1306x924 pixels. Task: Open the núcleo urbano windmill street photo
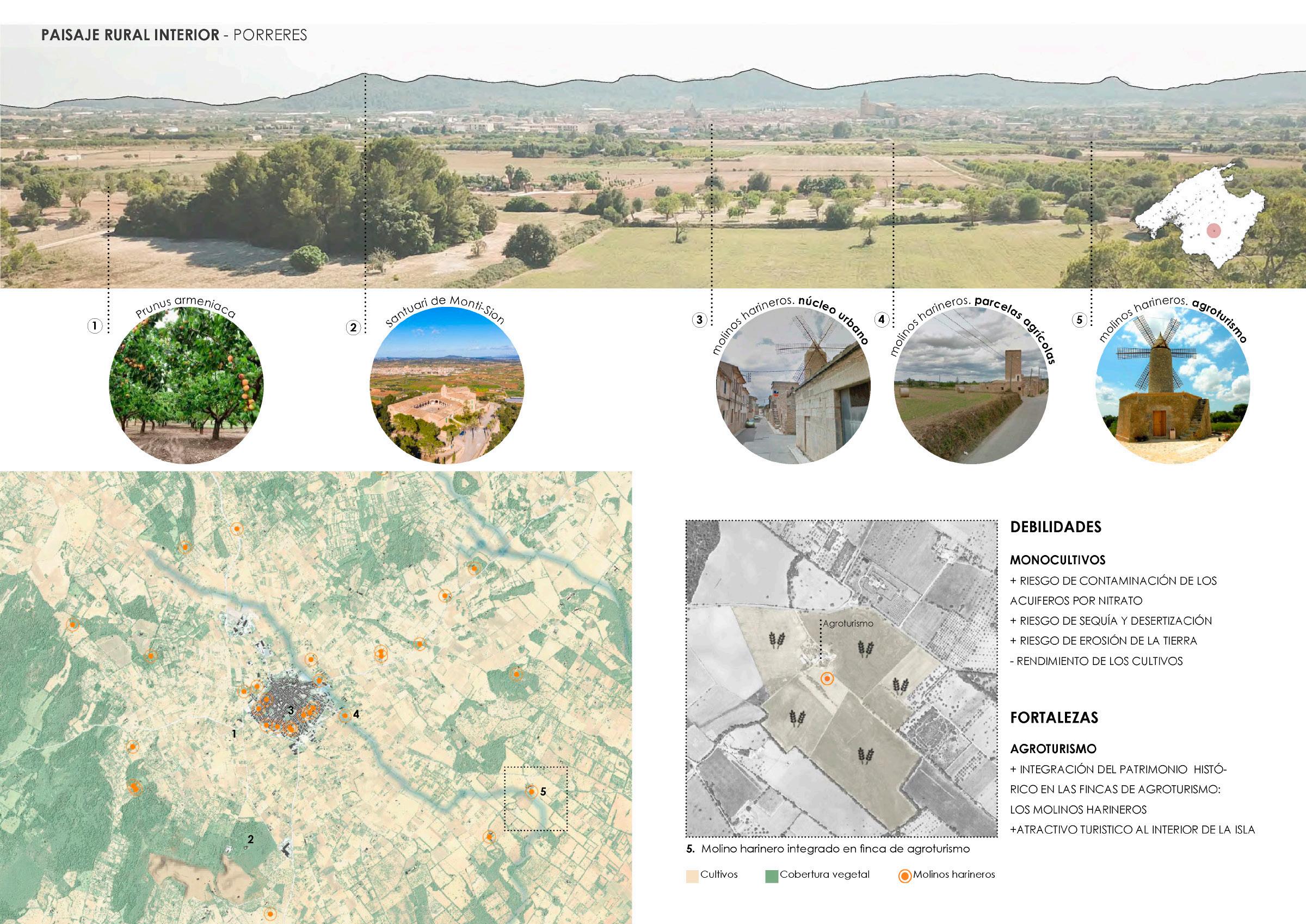tap(792, 385)
